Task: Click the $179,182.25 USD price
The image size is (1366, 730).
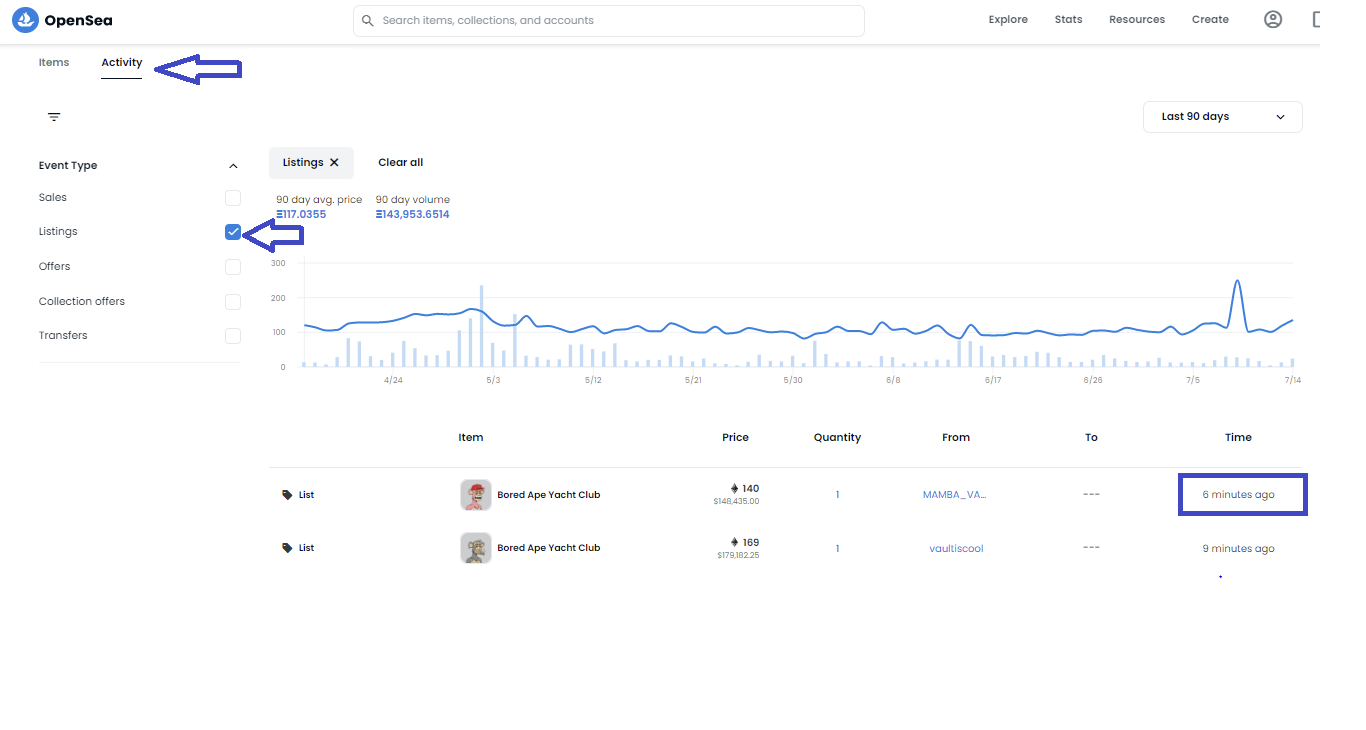Action: click(x=738, y=555)
